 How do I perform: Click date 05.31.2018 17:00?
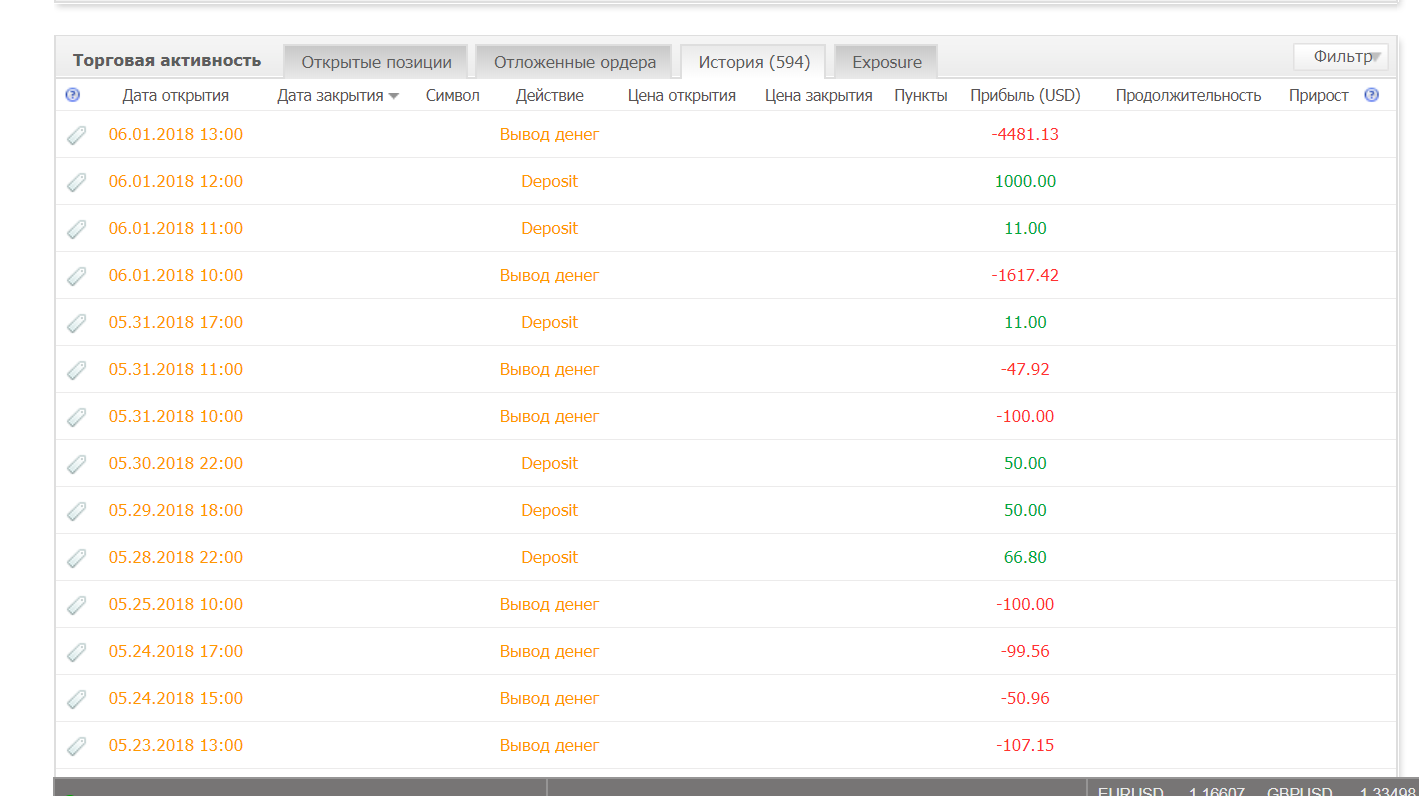176,323
